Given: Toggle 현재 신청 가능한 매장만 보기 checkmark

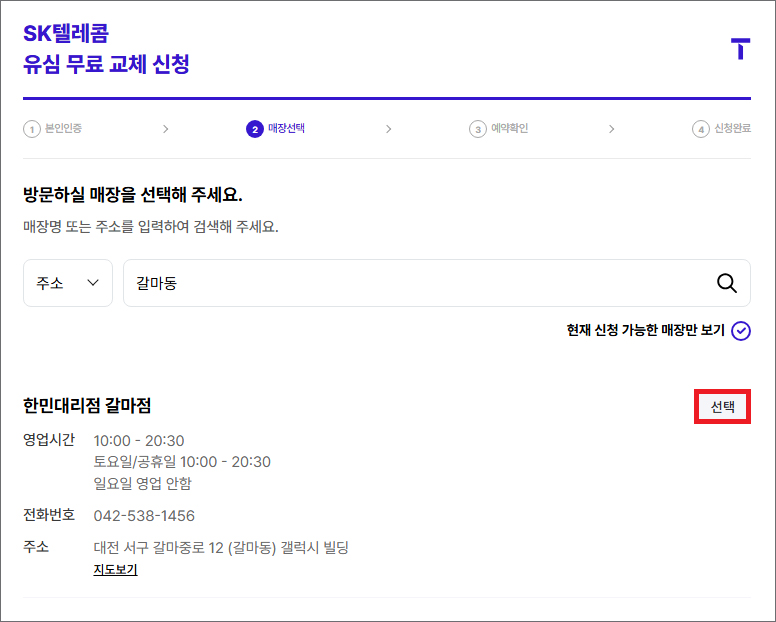Looking at the screenshot, I should [x=741, y=331].
